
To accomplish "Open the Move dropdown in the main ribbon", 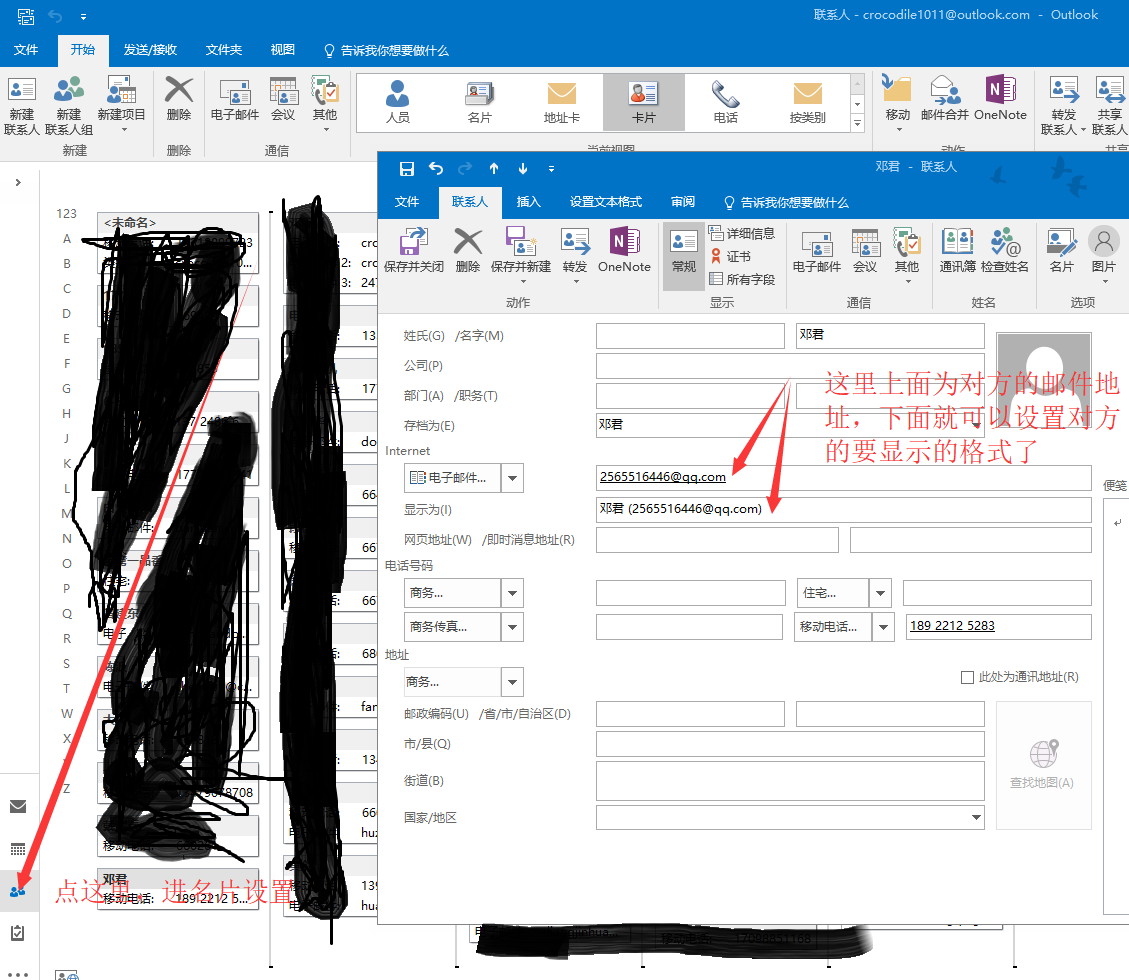I will (897, 104).
